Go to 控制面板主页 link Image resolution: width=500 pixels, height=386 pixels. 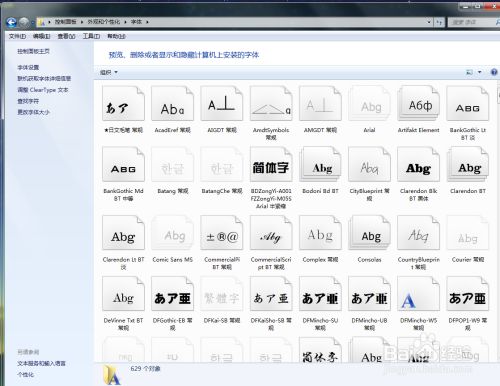tap(33, 51)
